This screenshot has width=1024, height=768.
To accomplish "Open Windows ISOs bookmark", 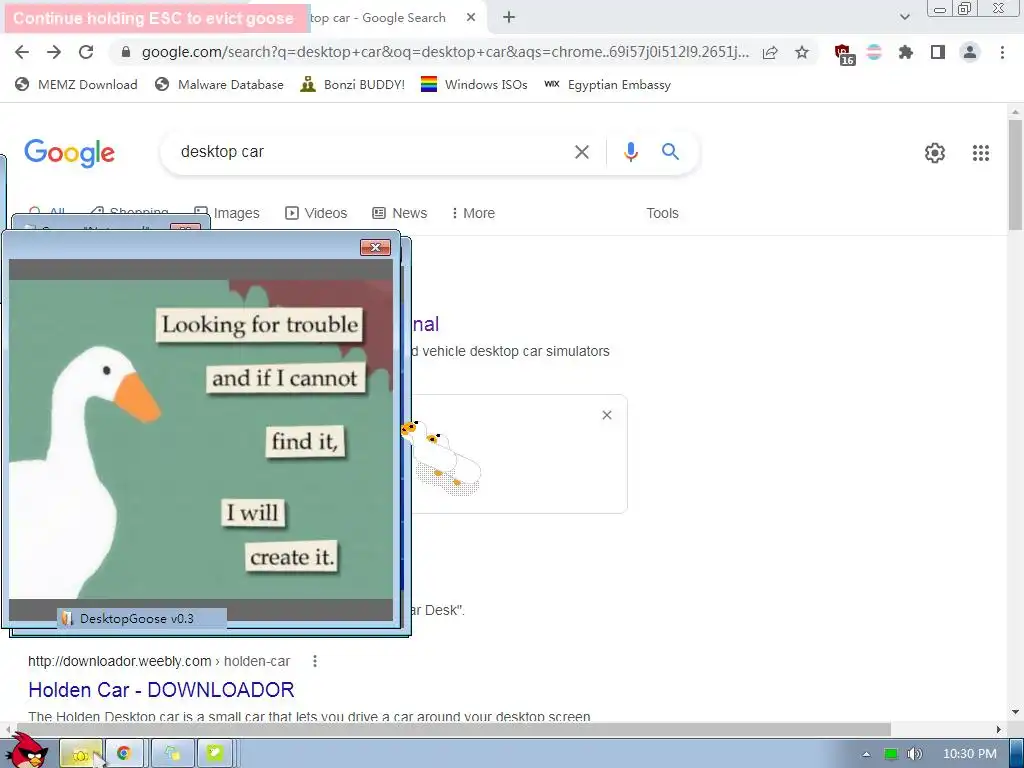I will click(x=474, y=84).
